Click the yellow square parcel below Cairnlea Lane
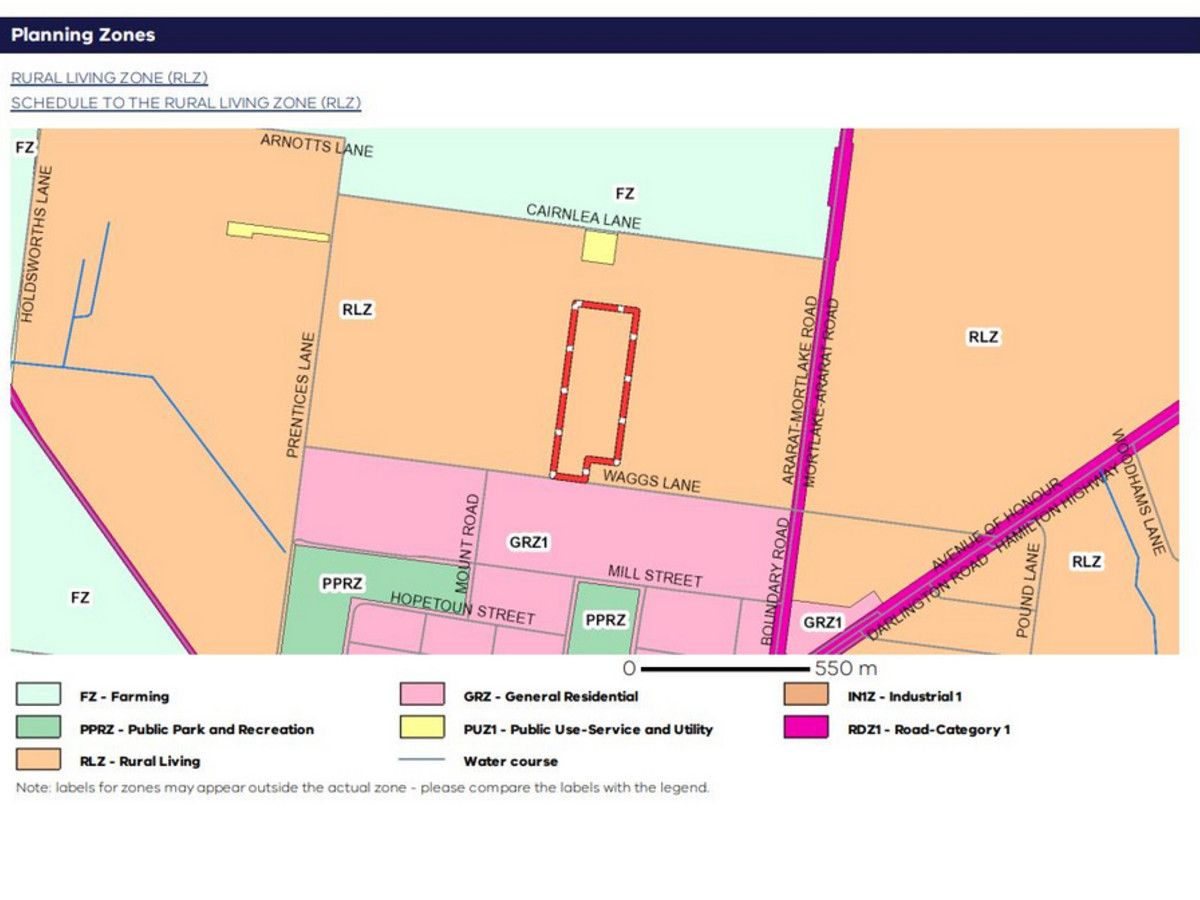 pyautogui.click(x=598, y=247)
